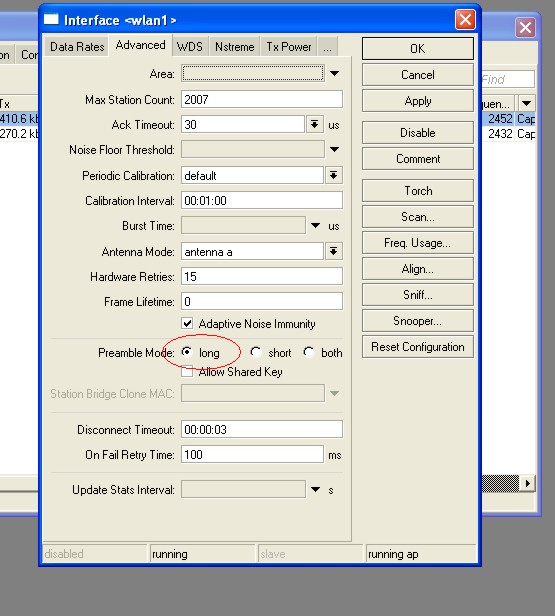Viewport: 555px width, 616px height.
Task: Open the Antenna Mode dropdown
Action: pyautogui.click(x=333, y=251)
